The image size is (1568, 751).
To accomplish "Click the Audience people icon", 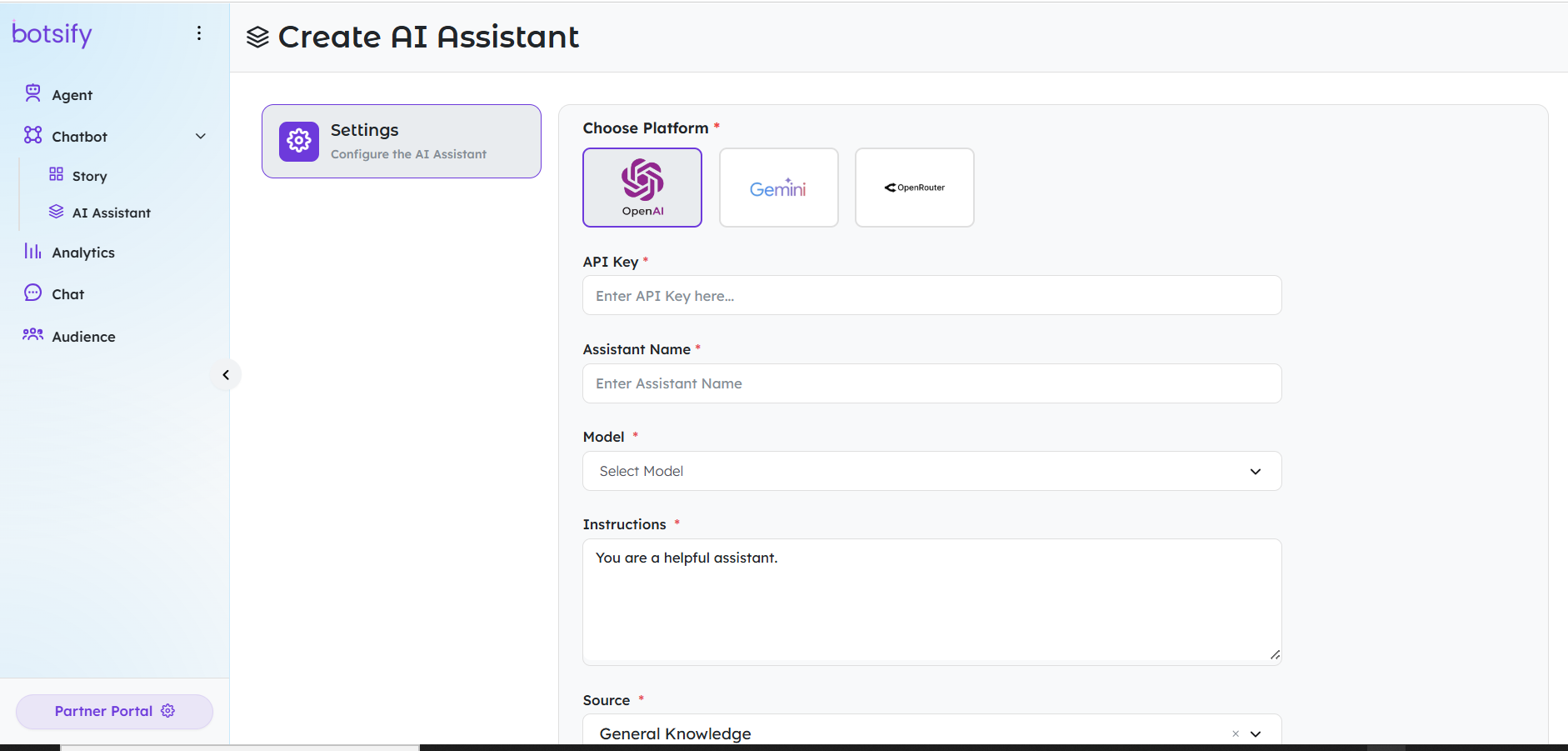I will [32, 335].
